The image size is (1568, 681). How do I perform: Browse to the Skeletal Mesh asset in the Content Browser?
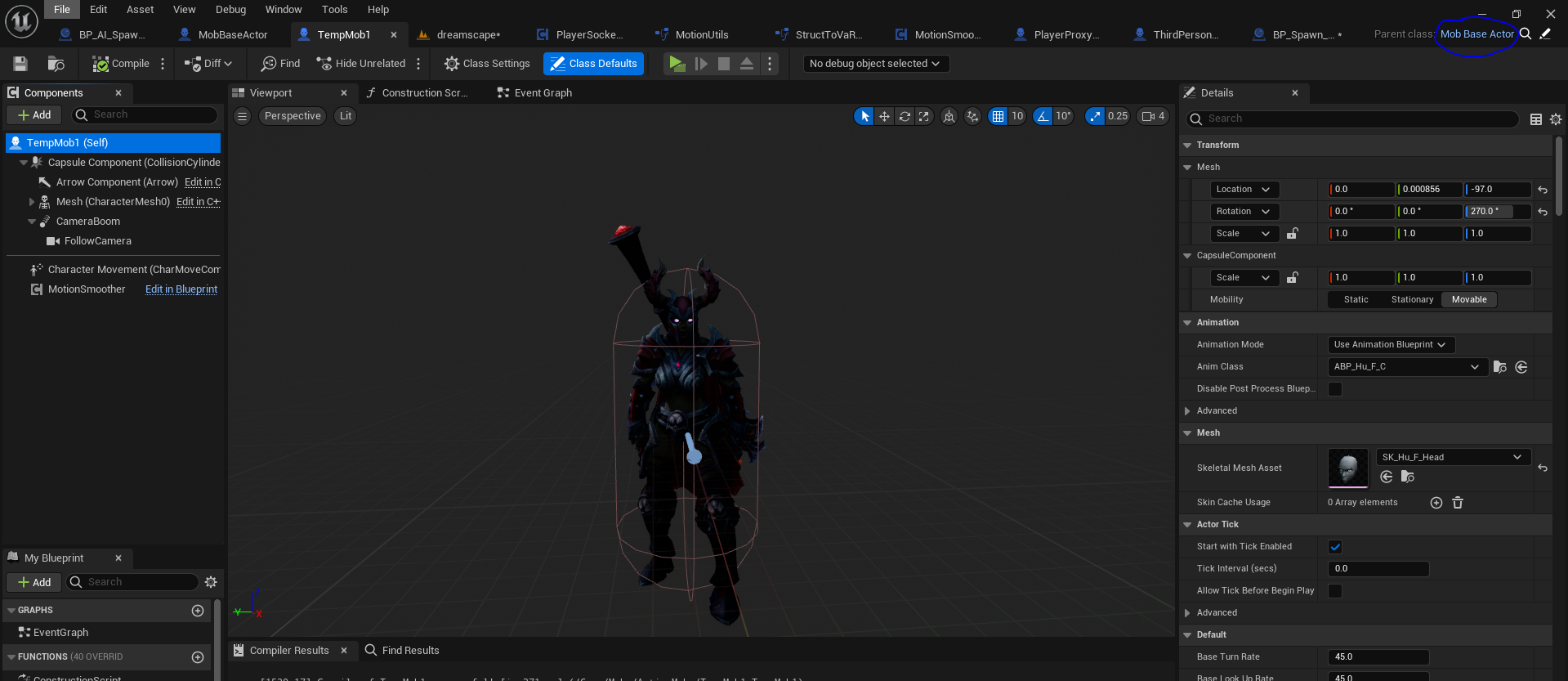(x=1407, y=477)
